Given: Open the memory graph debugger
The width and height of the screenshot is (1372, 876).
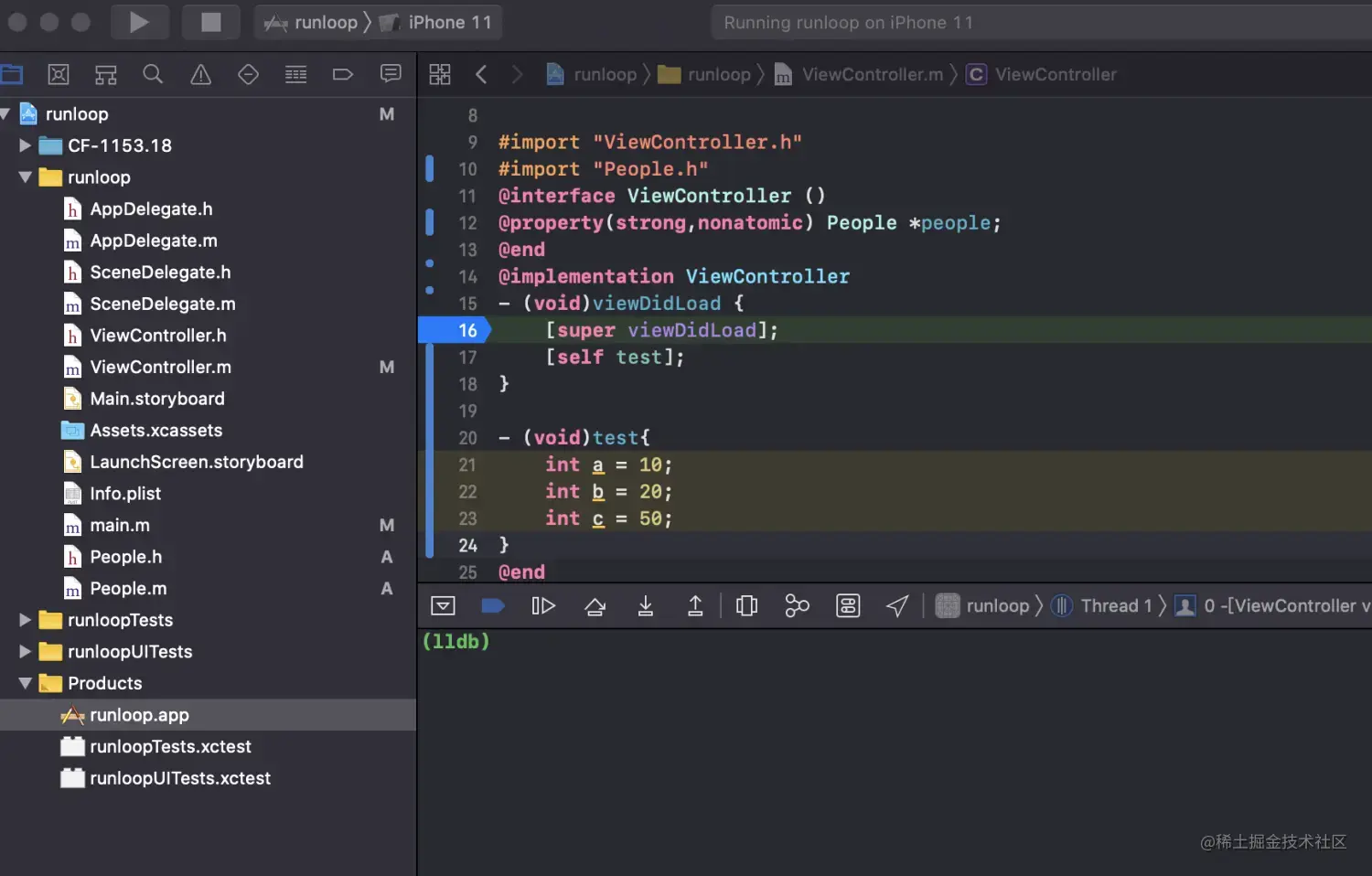Looking at the screenshot, I should click(797, 605).
